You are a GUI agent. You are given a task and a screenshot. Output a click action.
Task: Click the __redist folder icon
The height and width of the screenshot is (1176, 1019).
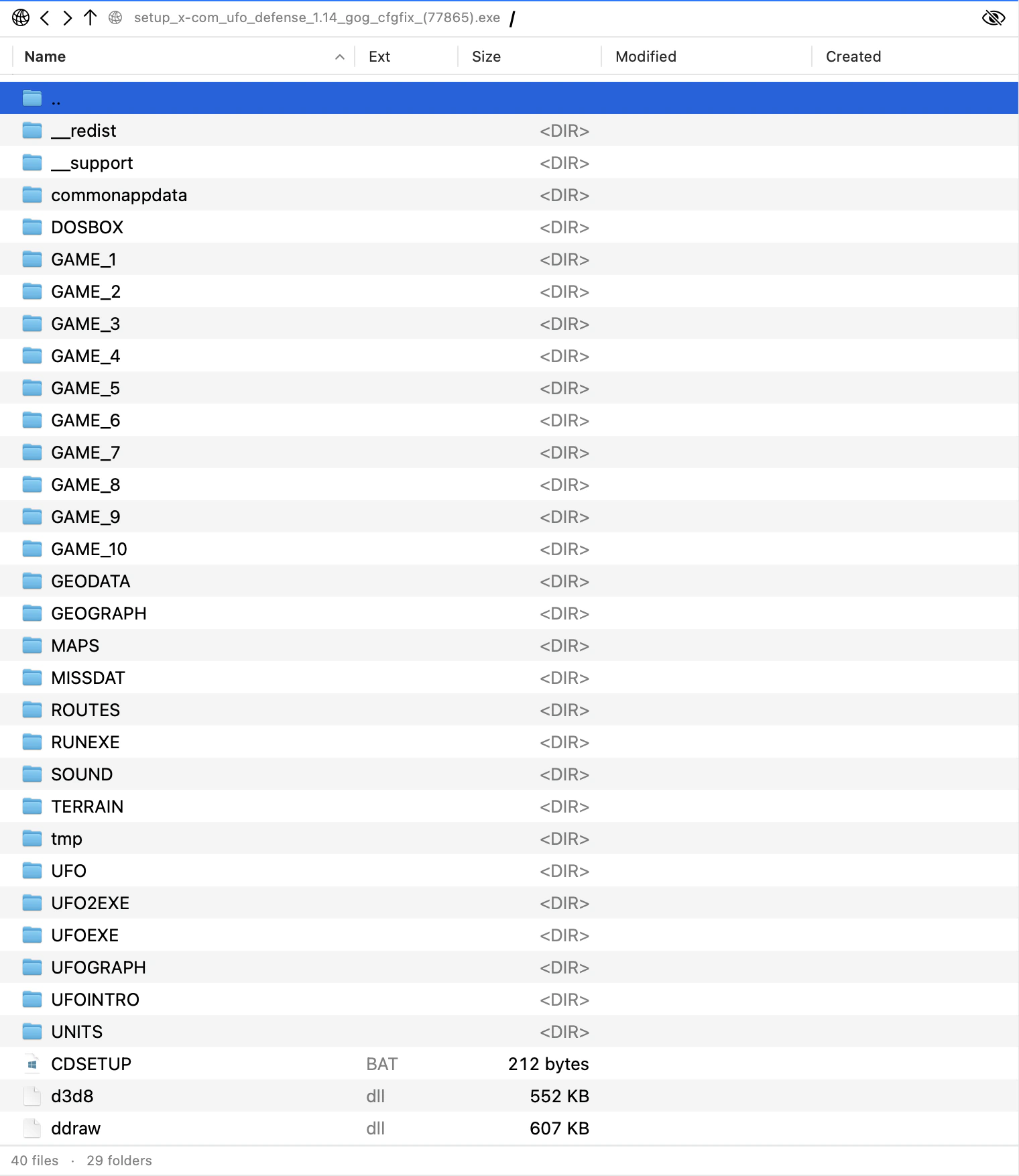pyautogui.click(x=32, y=130)
